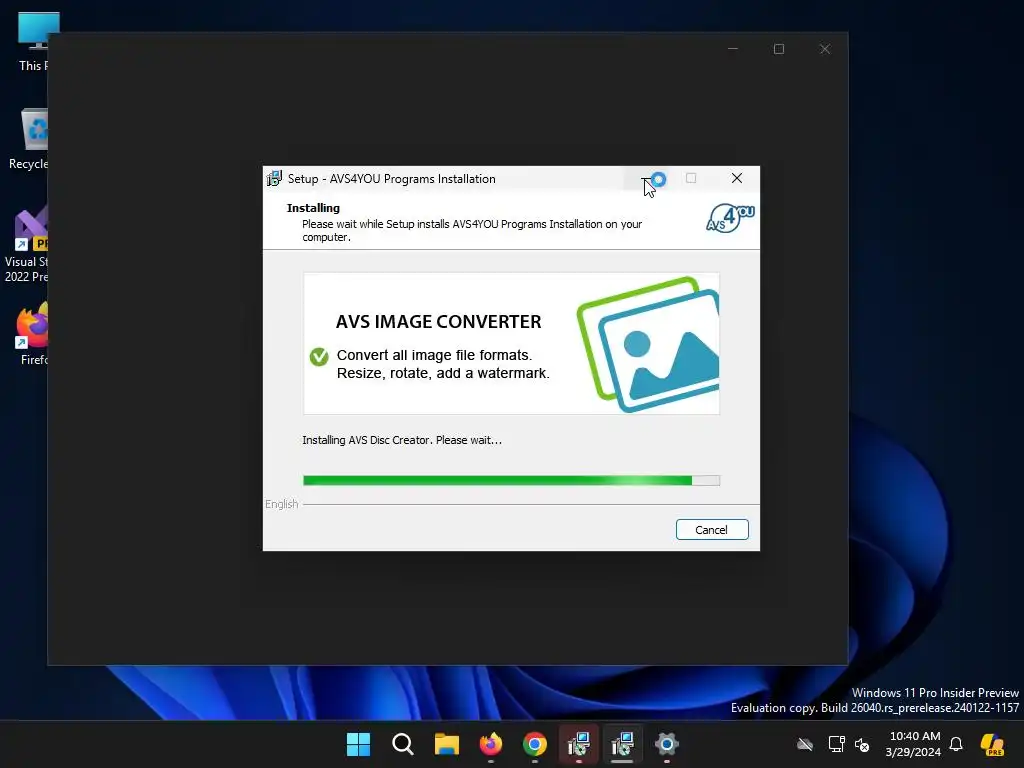Launch Firefox from the taskbar

[490, 744]
